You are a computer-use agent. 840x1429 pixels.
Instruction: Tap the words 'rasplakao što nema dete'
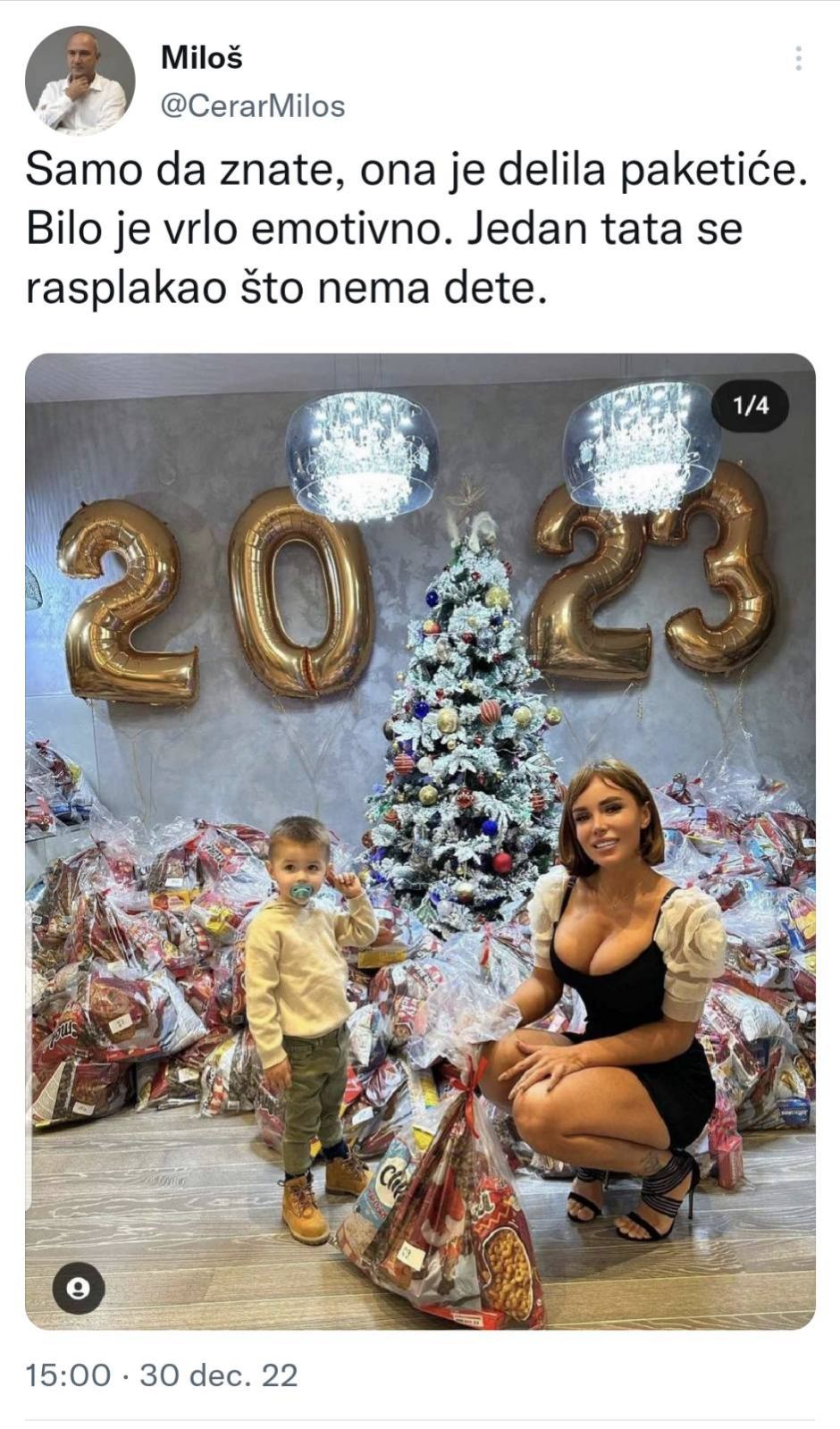pyautogui.click(x=285, y=288)
